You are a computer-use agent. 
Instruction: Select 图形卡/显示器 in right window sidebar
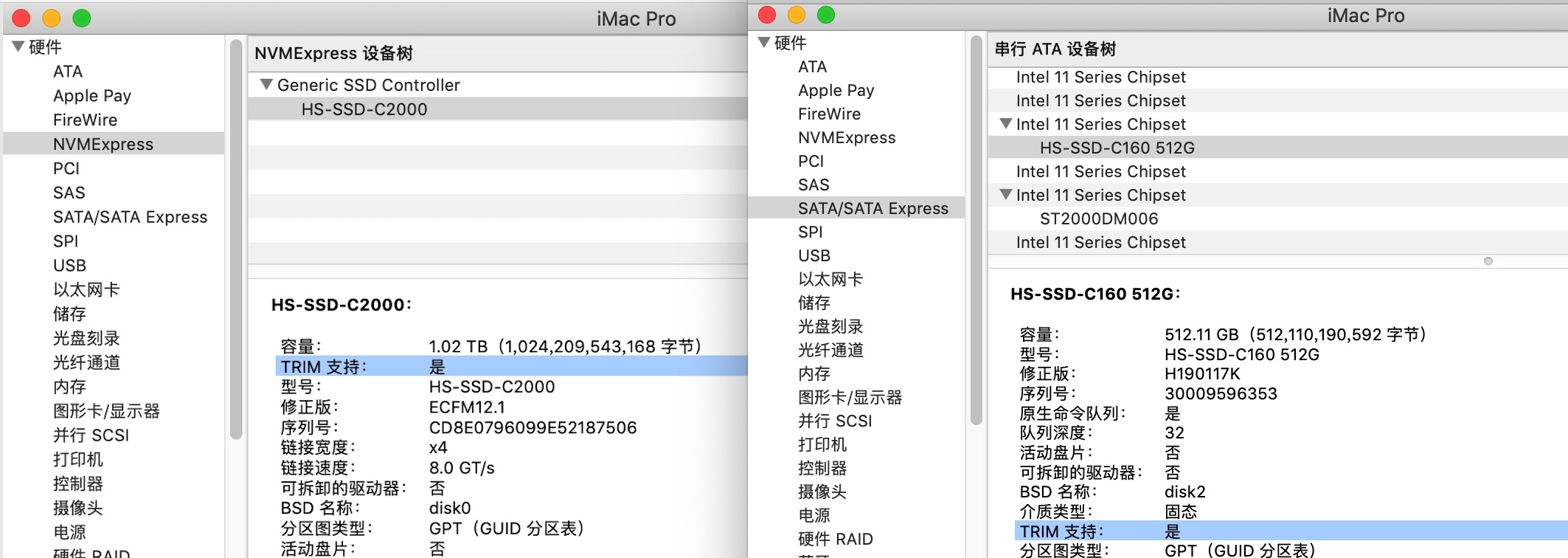[x=850, y=397]
